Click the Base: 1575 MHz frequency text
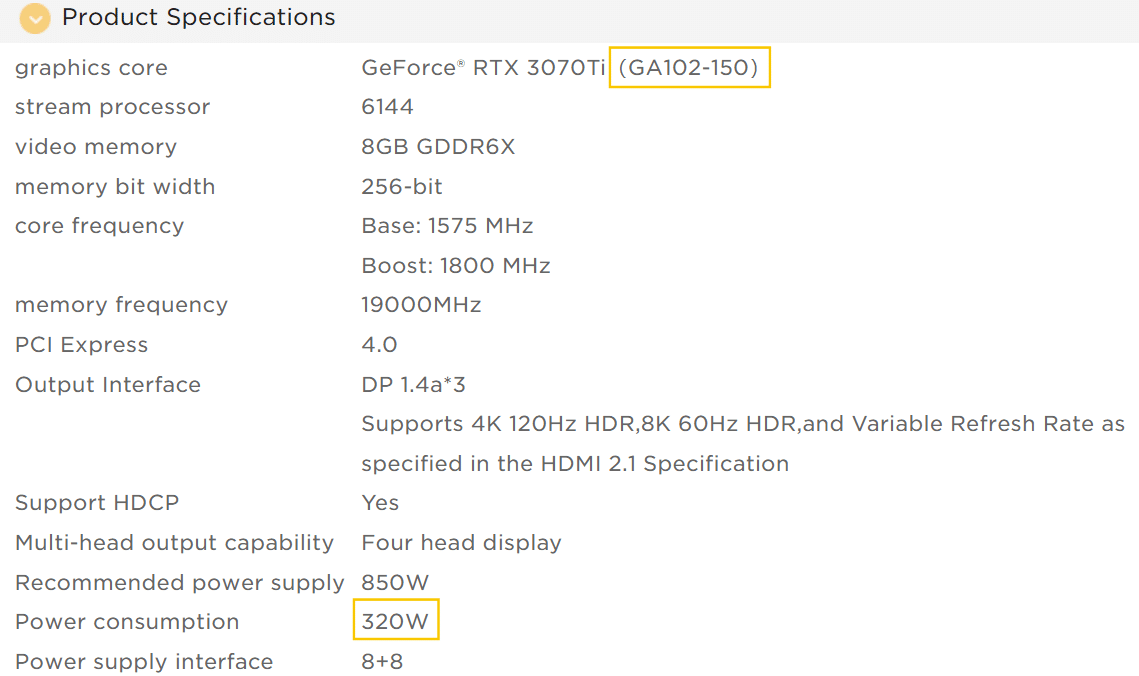 pos(447,226)
